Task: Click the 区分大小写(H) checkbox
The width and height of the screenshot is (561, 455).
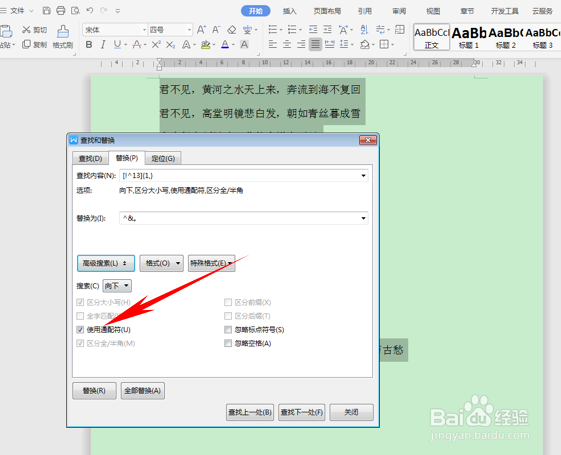Action: pos(80,303)
